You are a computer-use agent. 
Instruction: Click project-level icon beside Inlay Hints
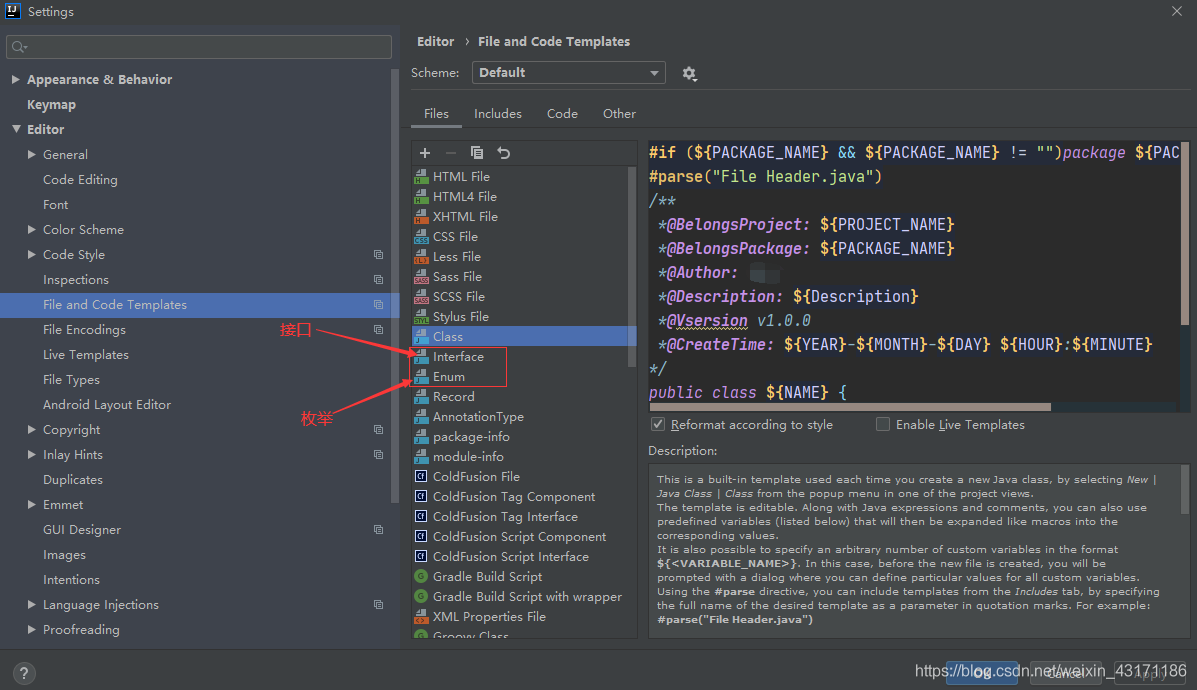[378, 455]
